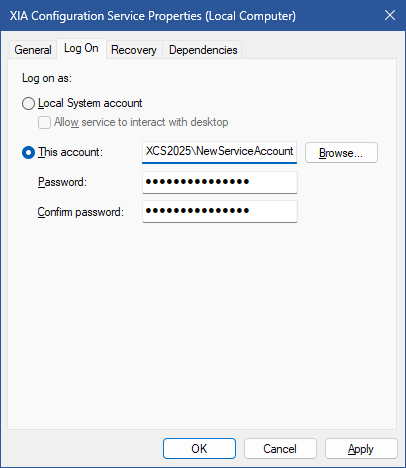The image size is (406, 468).
Task: Choose the Local System account radio button
Action: click(28, 103)
